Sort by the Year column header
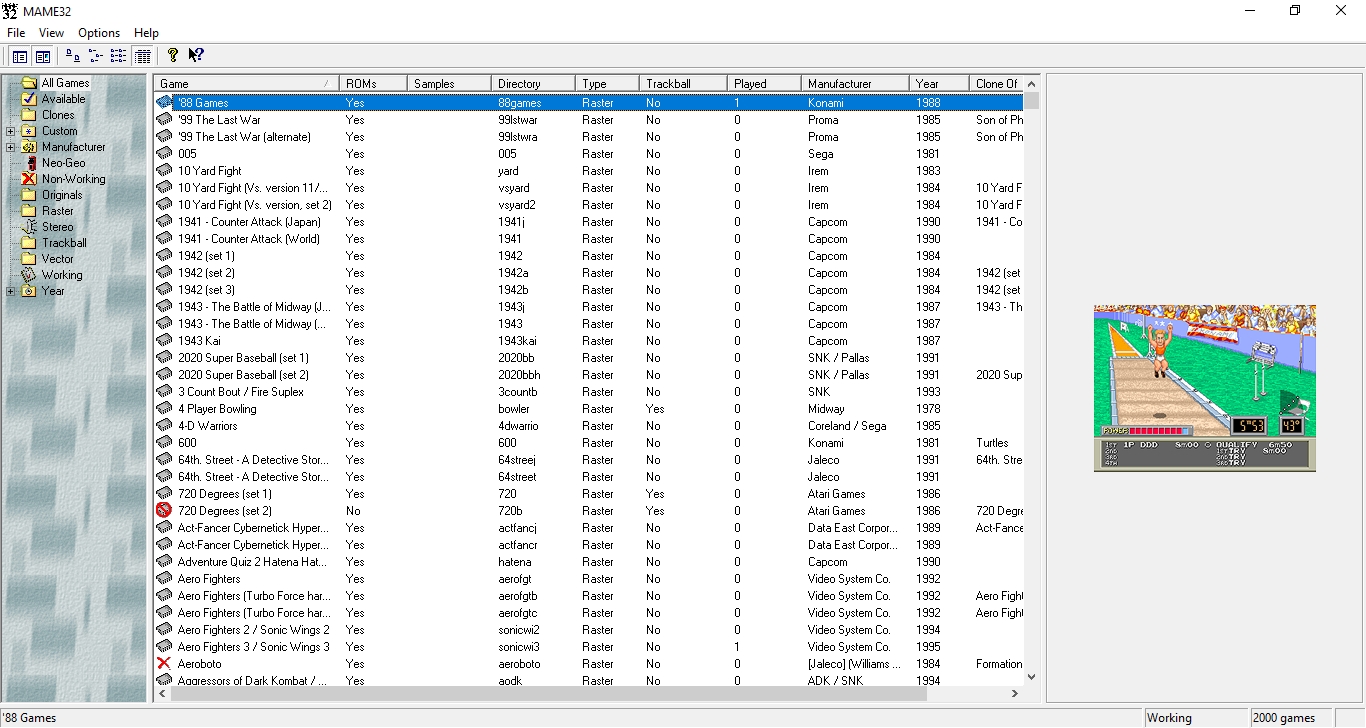Image resolution: width=1366 pixels, height=728 pixels. (x=939, y=84)
